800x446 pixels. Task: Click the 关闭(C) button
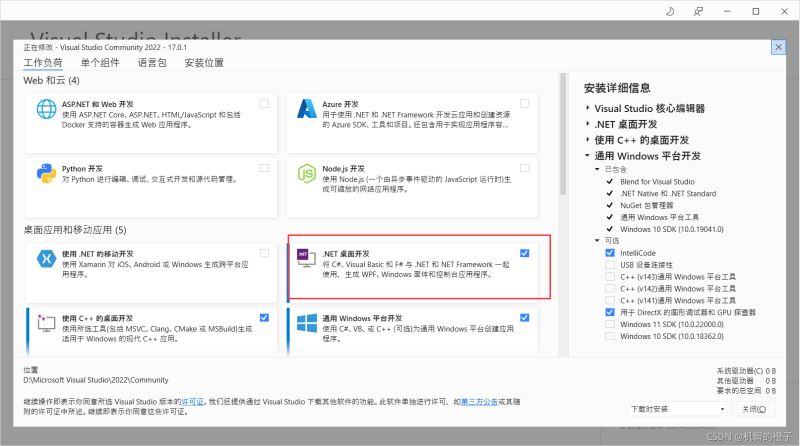[x=754, y=409]
